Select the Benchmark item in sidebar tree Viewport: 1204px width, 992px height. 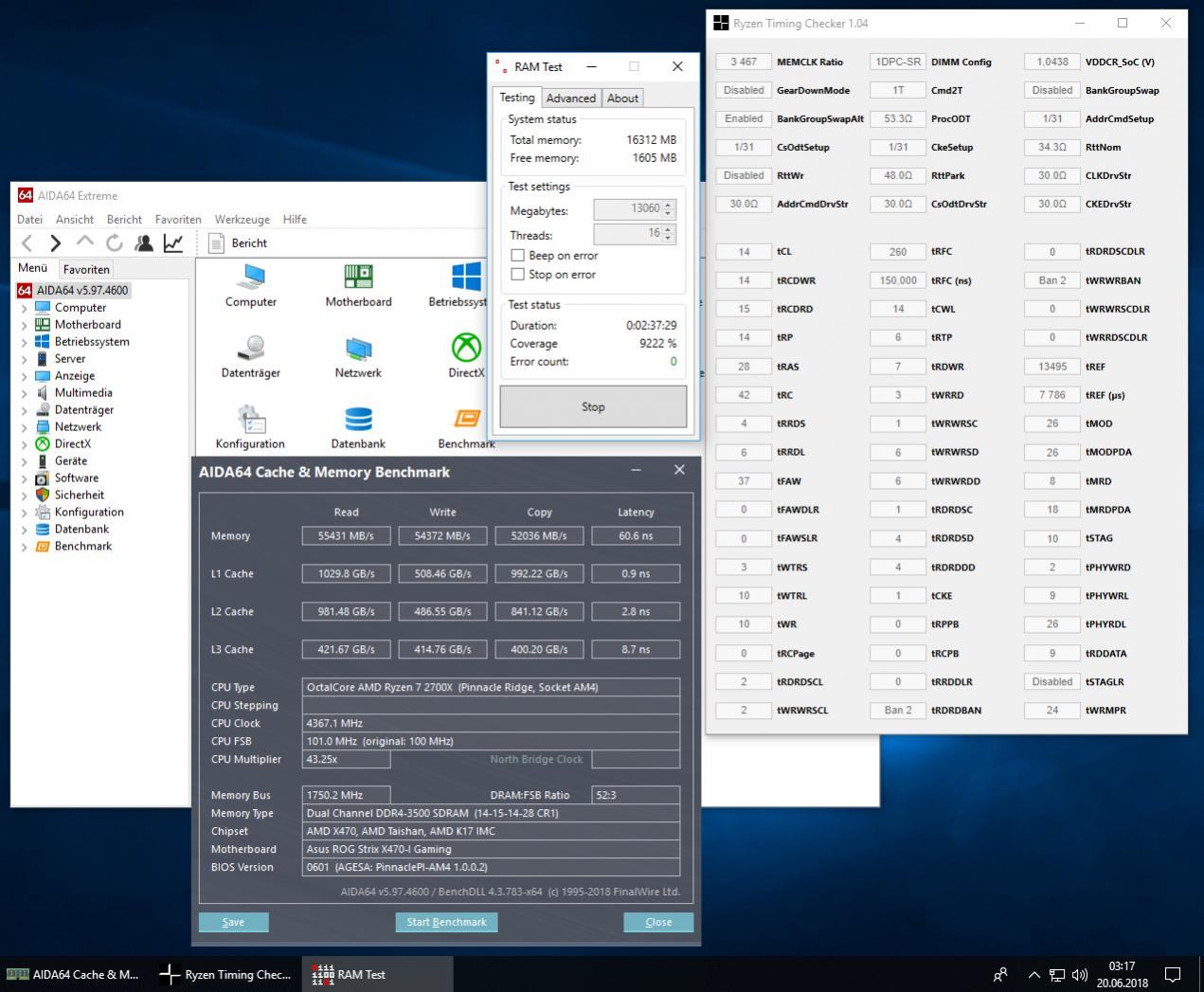[82, 546]
